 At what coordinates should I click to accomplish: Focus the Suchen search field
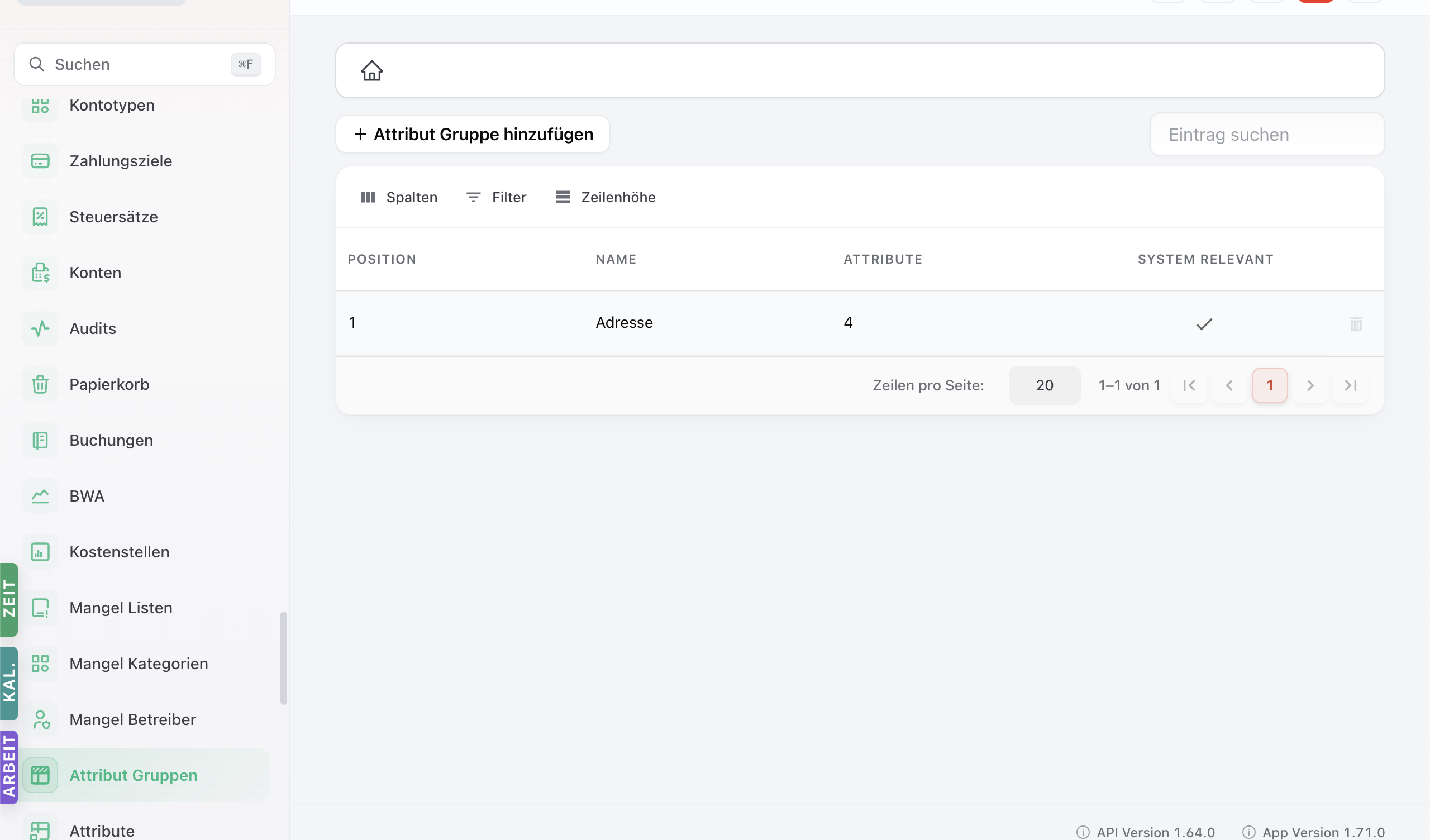(x=145, y=64)
